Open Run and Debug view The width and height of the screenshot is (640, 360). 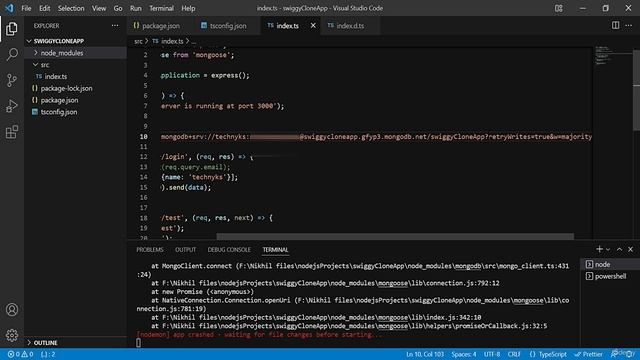tap(12, 106)
